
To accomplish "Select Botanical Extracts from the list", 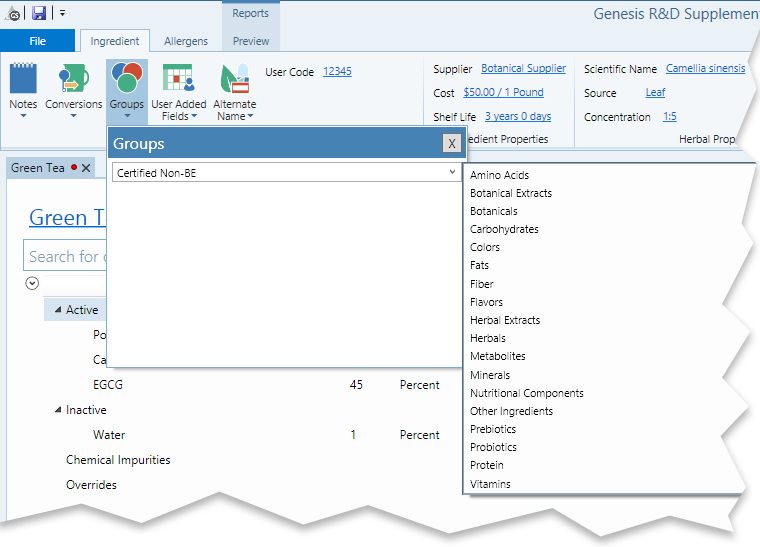I will (x=511, y=193).
